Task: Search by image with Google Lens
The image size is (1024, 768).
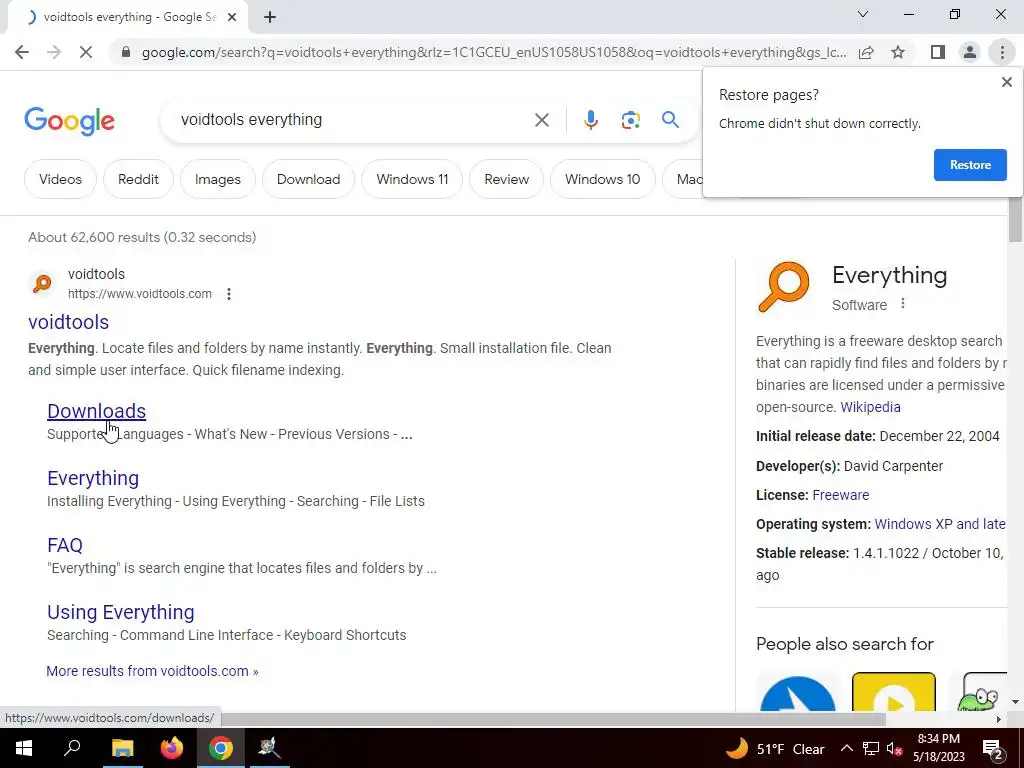Action: point(630,120)
